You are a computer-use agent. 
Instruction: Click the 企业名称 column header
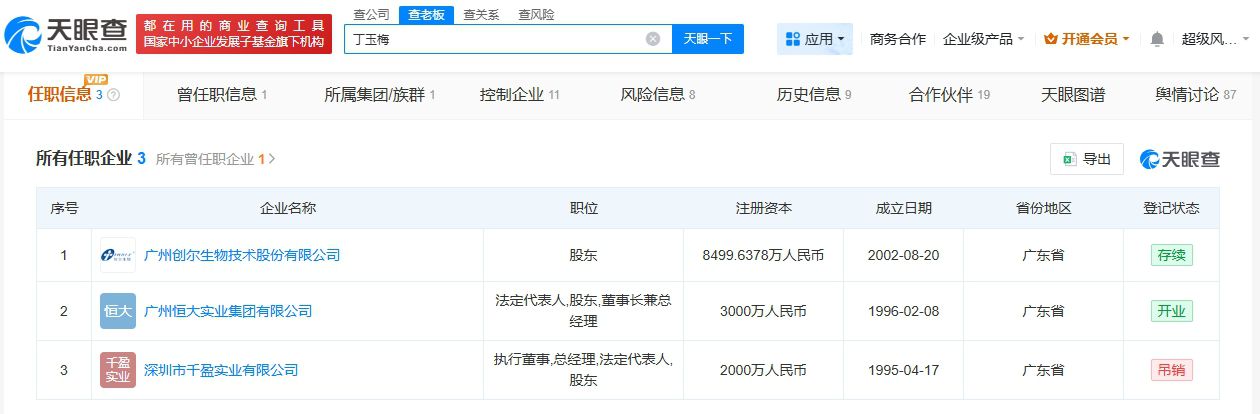(x=288, y=208)
